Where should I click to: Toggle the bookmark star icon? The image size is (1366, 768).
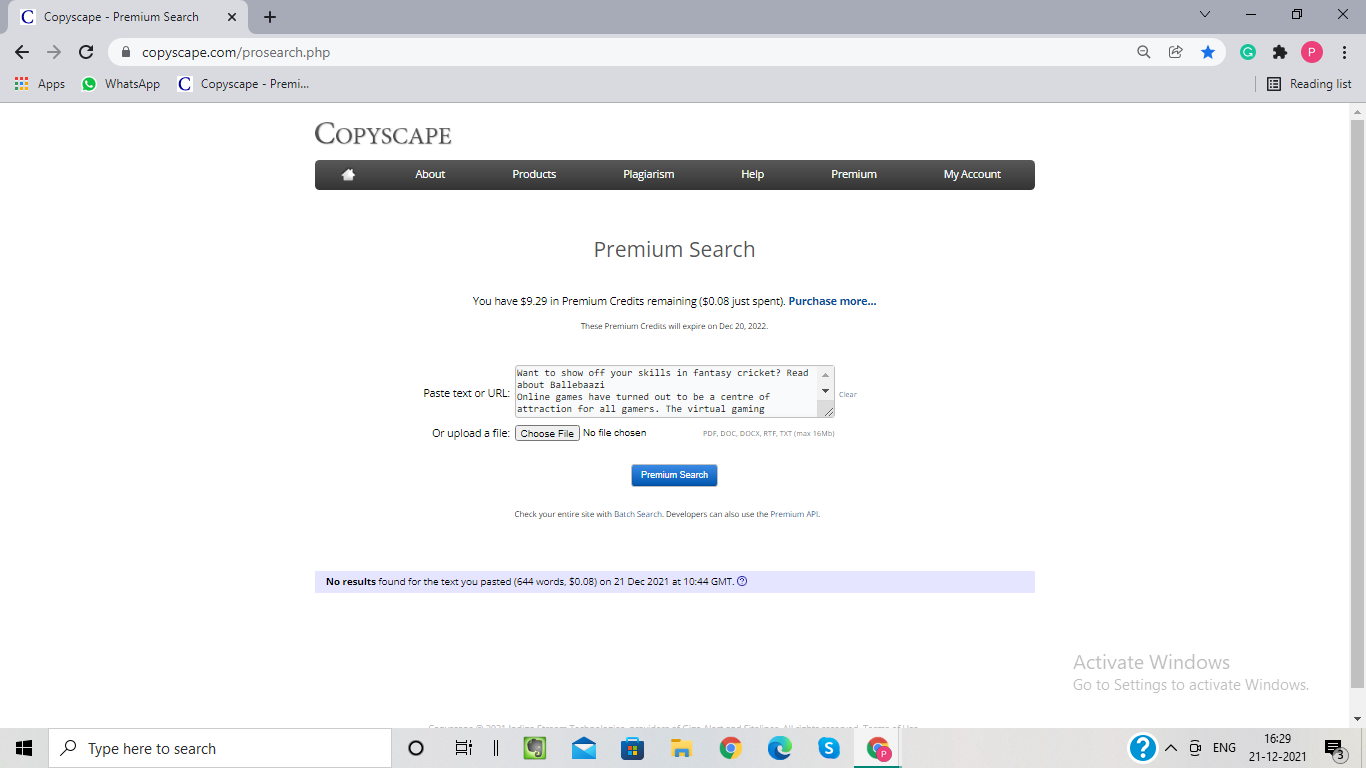click(1208, 52)
